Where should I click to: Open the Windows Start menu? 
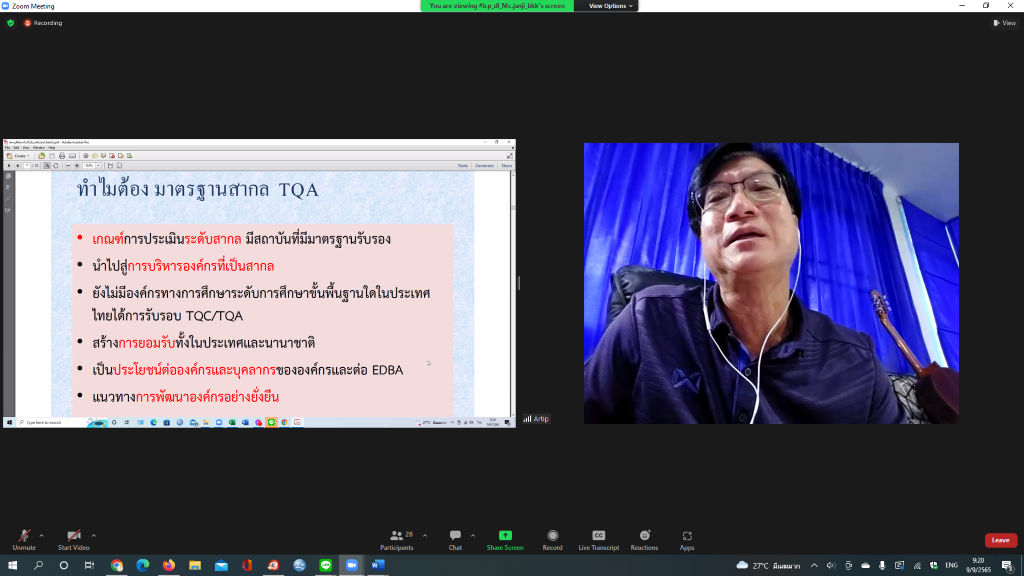12,566
